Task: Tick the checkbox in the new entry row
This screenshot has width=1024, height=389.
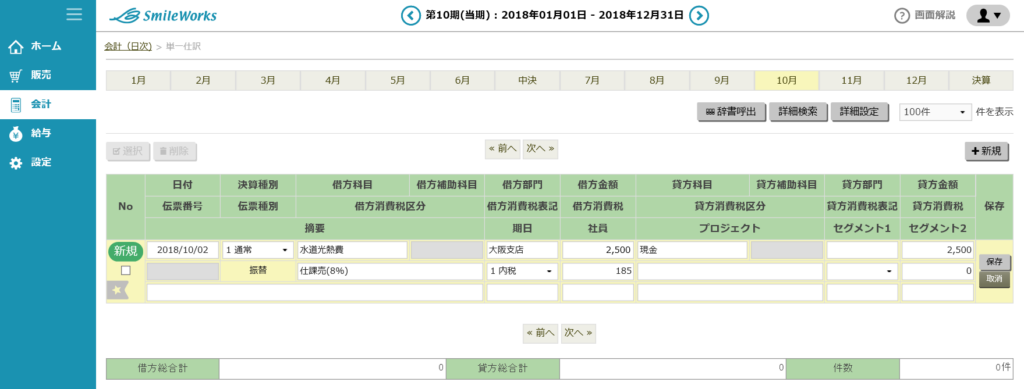Action: [126, 270]
